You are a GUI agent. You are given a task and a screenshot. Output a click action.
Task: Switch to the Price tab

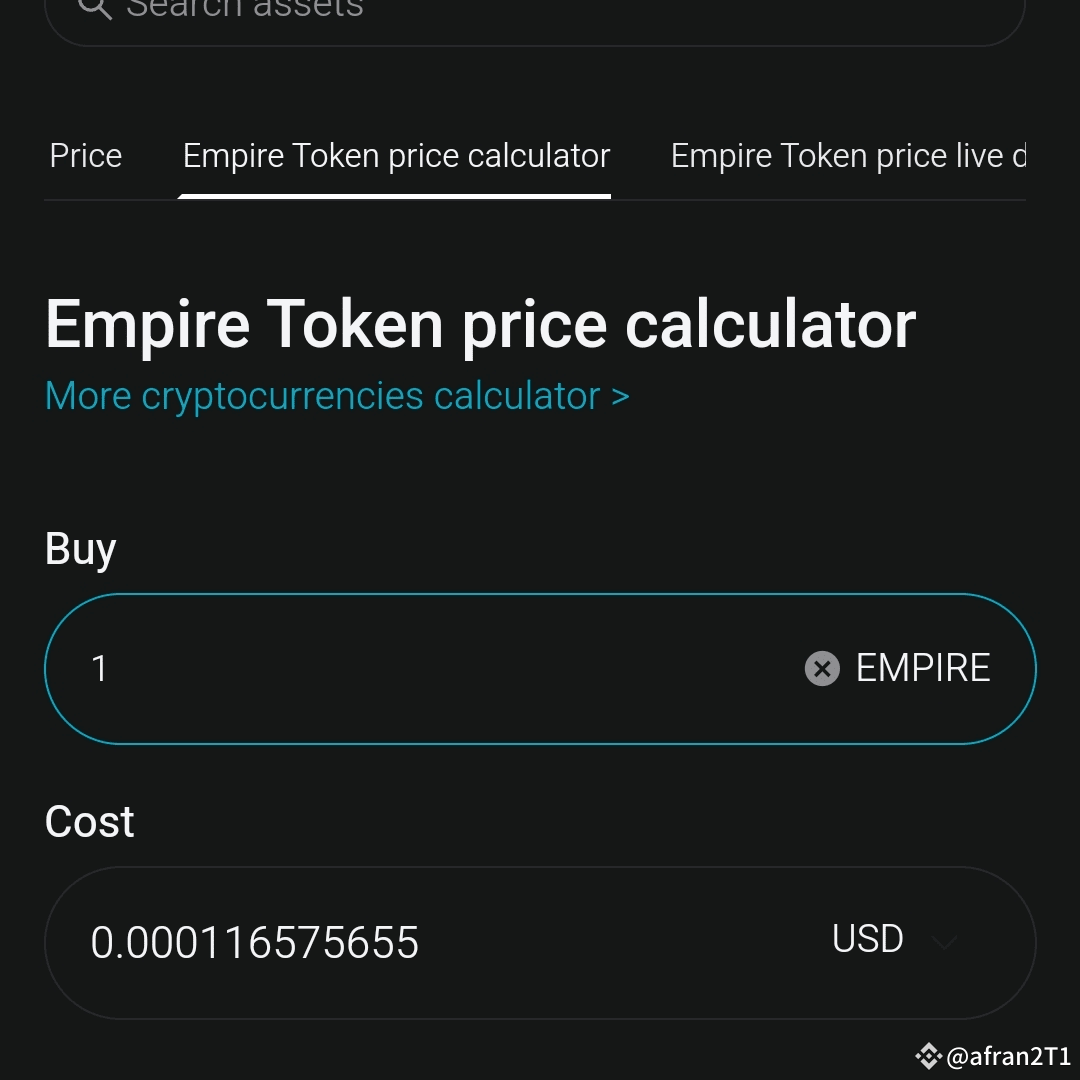pos(85,155)
